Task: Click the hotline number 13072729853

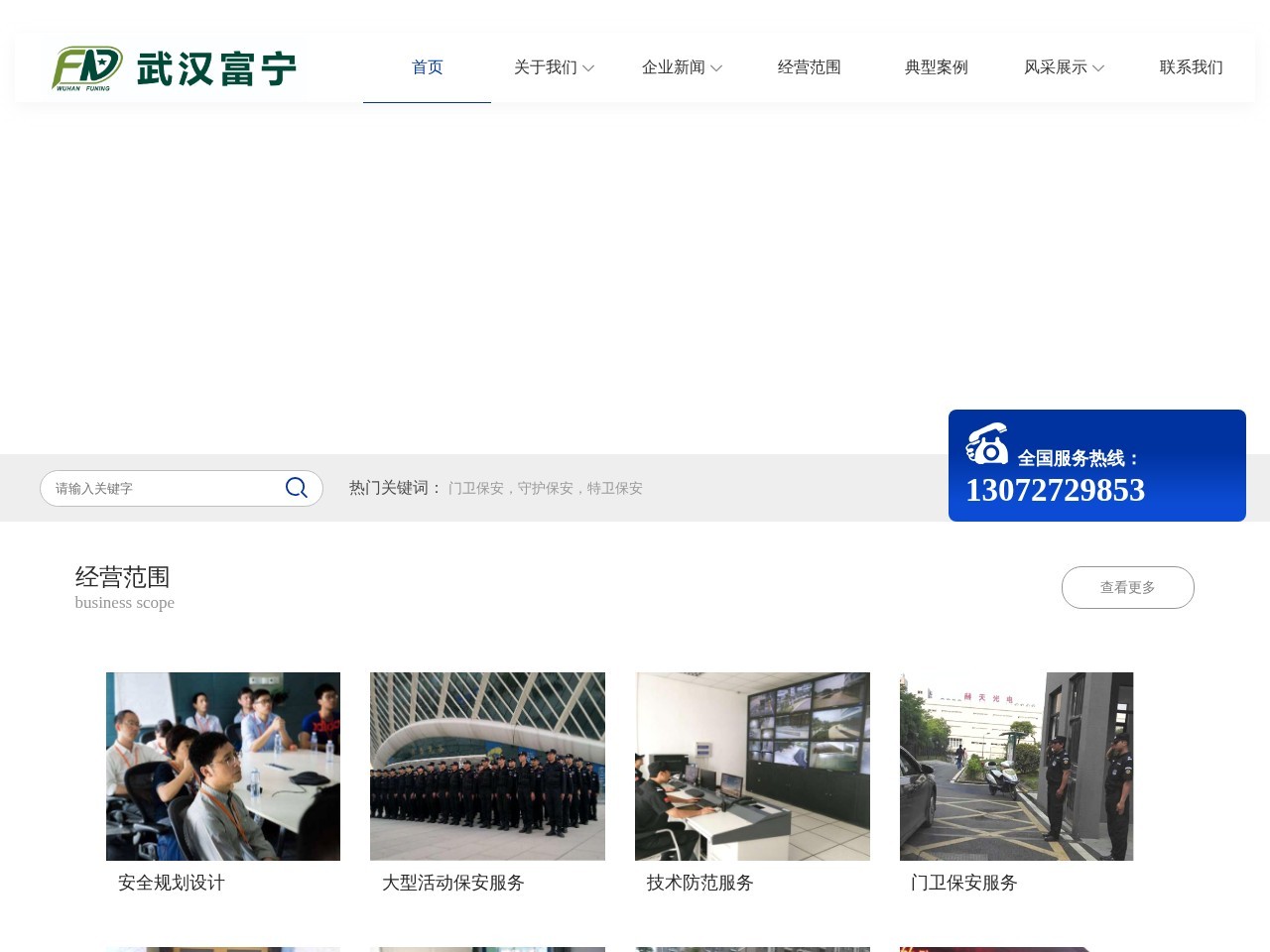Action: 1056,490
